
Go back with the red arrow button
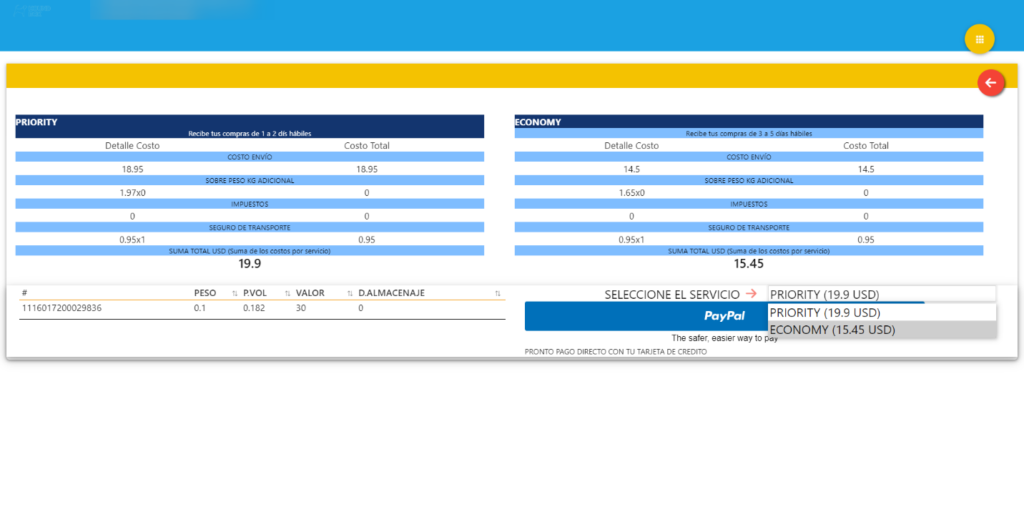tap(991, 83)
